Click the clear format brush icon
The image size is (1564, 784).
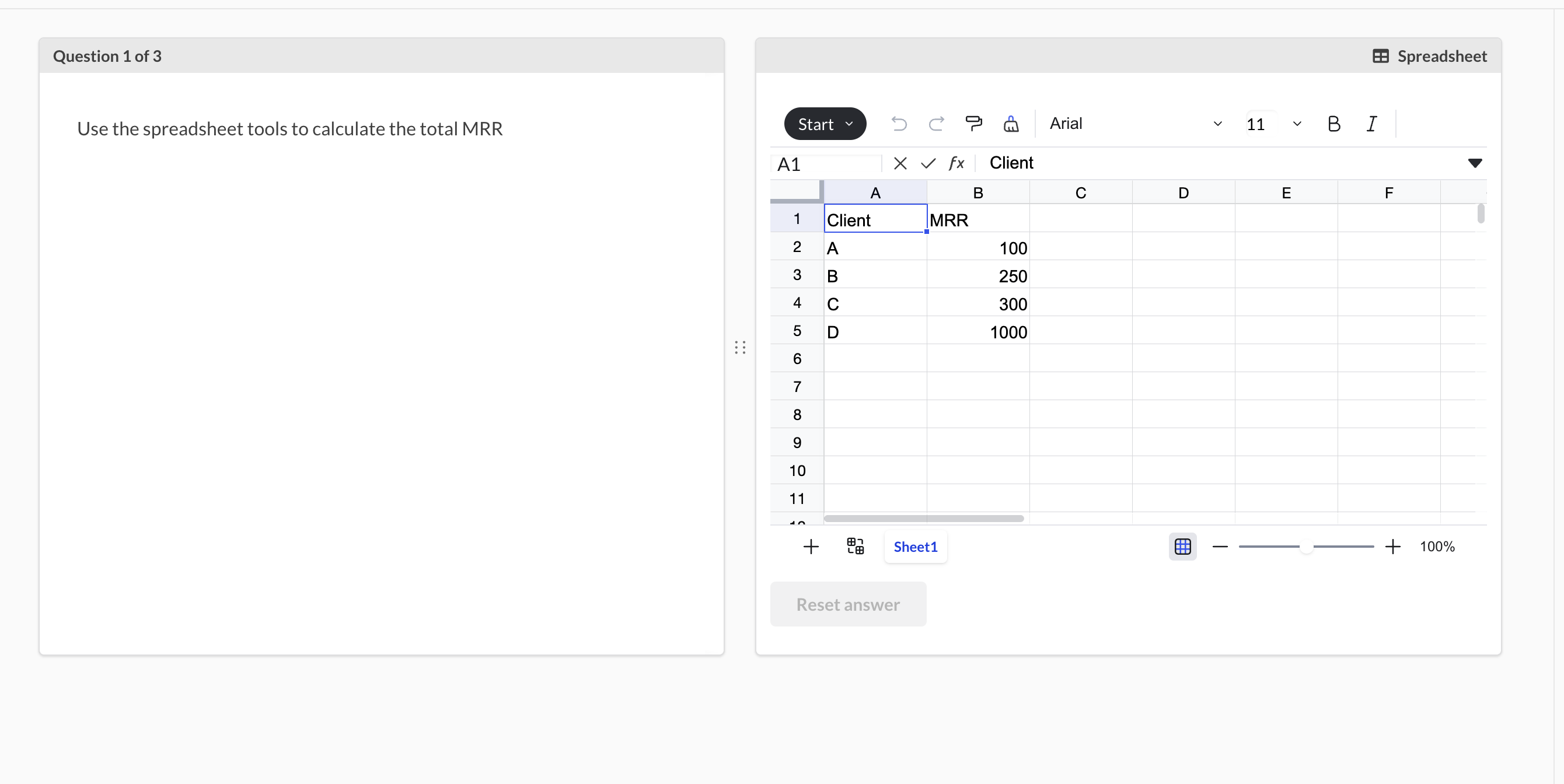[x=1011, y=124]
